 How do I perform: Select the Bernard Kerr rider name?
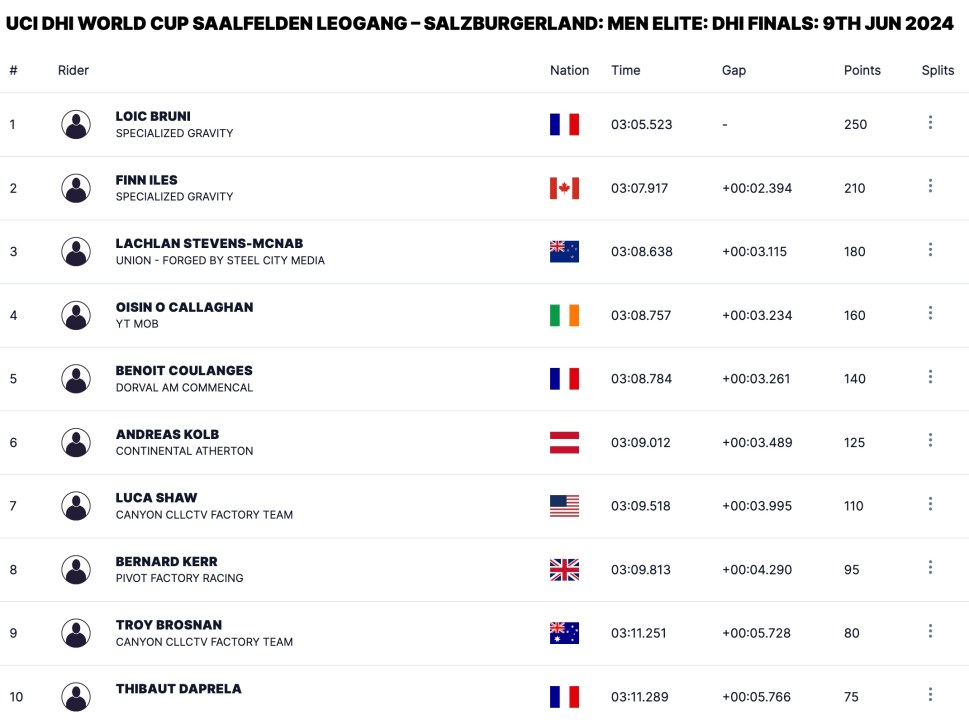[x=166, y=561]
